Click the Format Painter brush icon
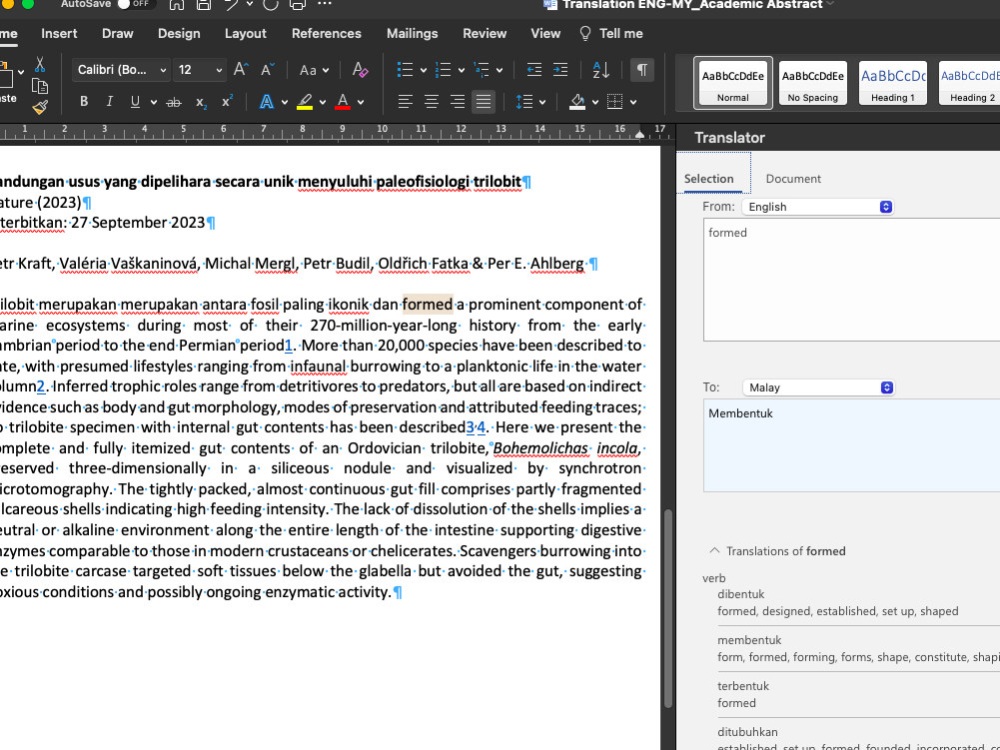This screenshot has height=750, width=1000. click(x=40, y=108)
